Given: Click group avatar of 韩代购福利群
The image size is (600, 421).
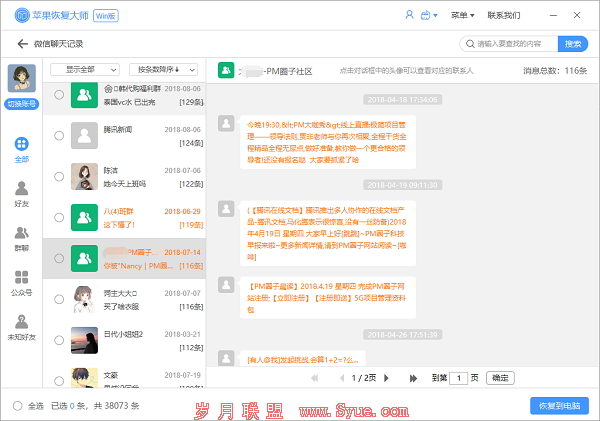Looking at the screenshot, I should 84,95.
